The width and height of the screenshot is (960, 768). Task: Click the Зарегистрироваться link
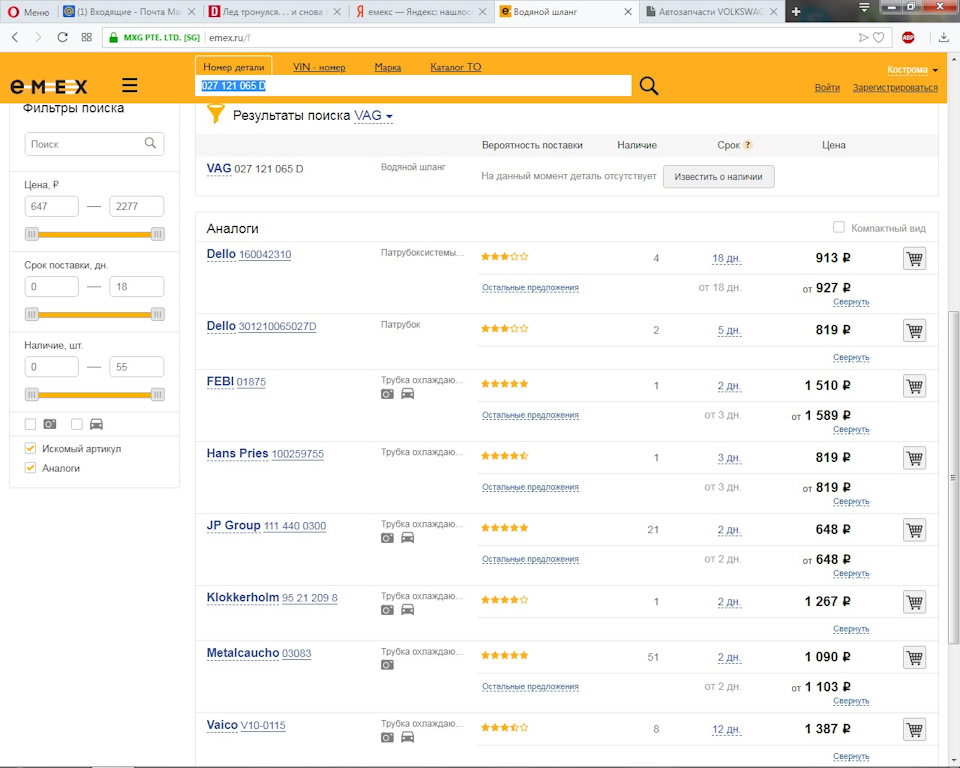point(895,88)
